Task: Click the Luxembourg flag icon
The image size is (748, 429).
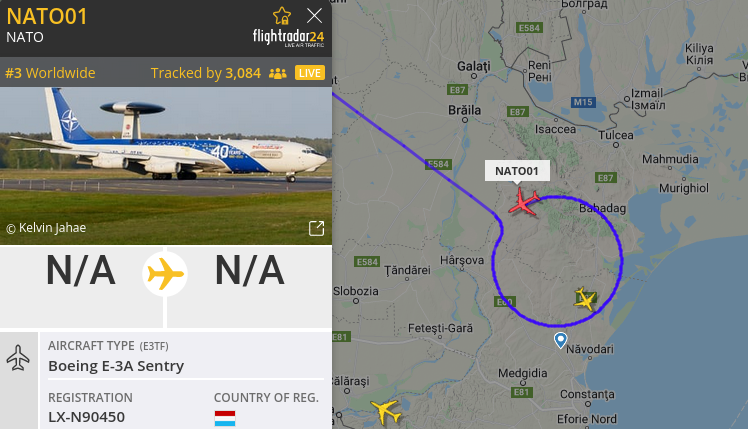Action: click(x=225, y=419)
